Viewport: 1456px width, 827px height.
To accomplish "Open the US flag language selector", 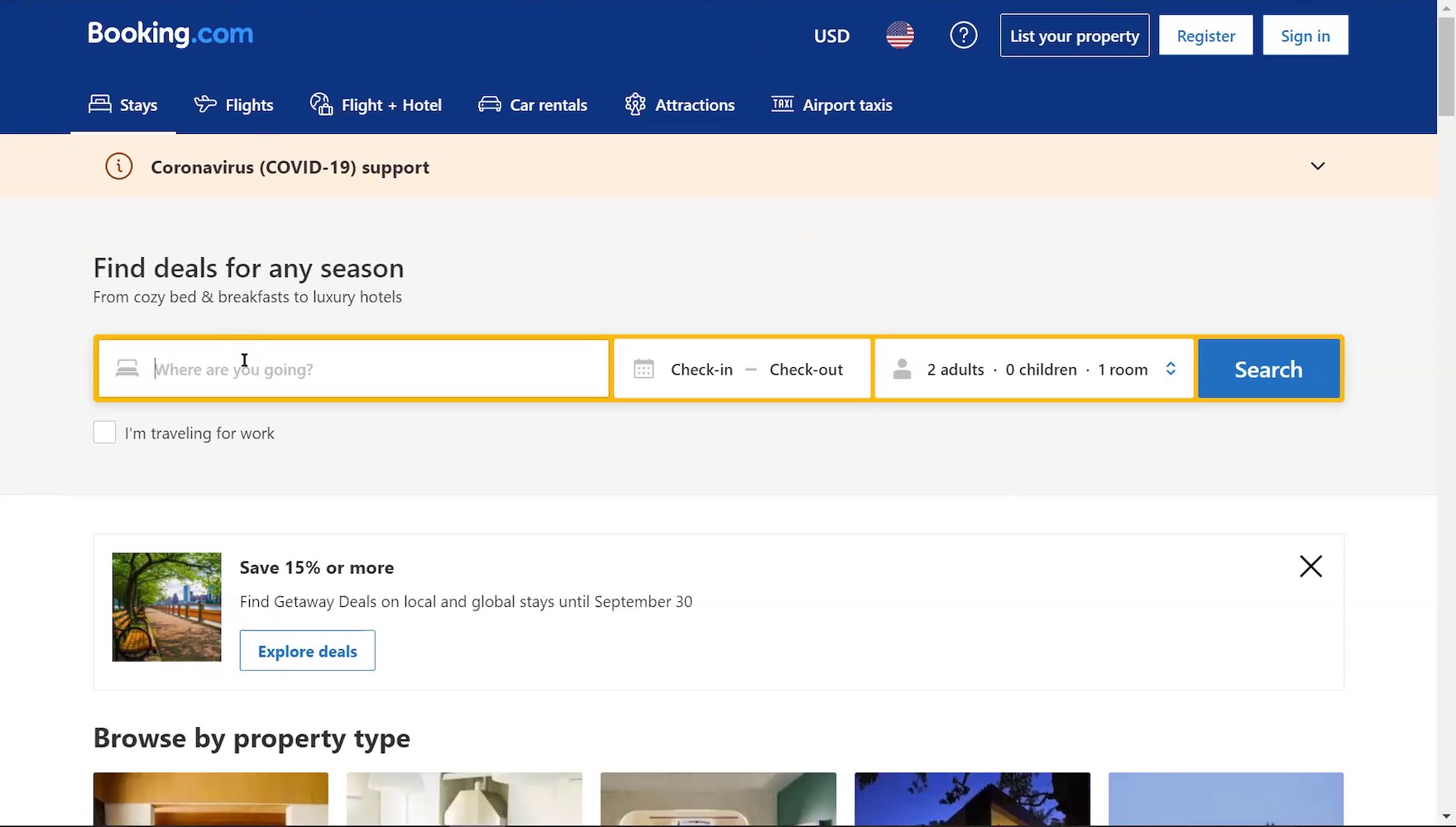I will tap(900, 36).
